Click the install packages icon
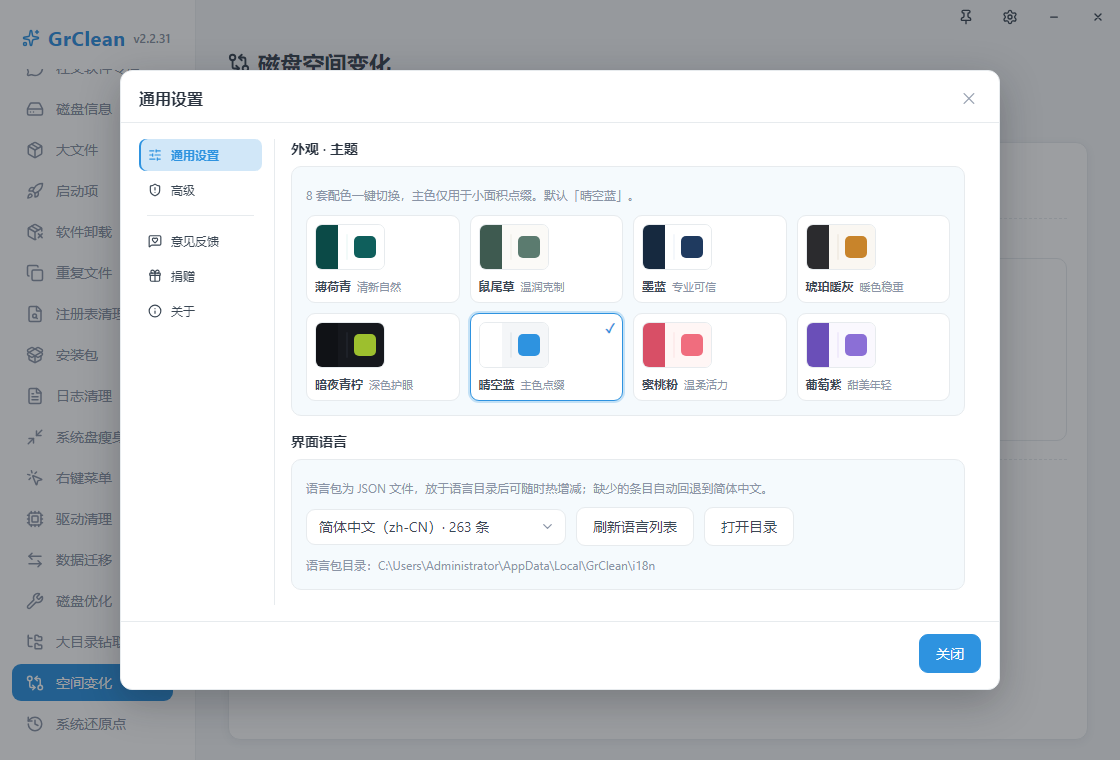 click(35, 355)
